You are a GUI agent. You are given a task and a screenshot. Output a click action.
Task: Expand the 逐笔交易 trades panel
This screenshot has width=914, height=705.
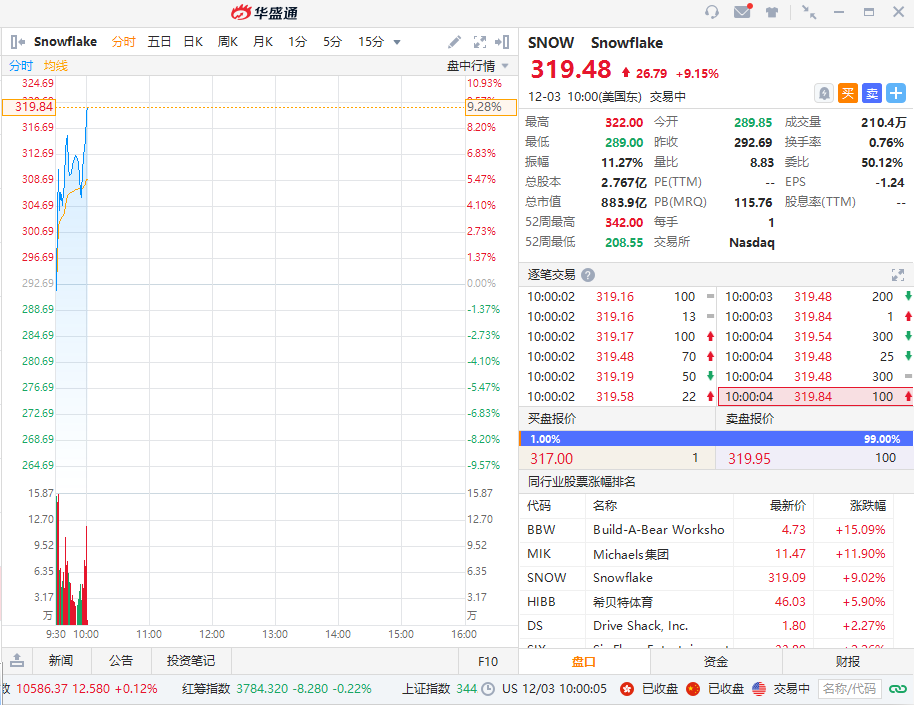click(x=897, y=275)
